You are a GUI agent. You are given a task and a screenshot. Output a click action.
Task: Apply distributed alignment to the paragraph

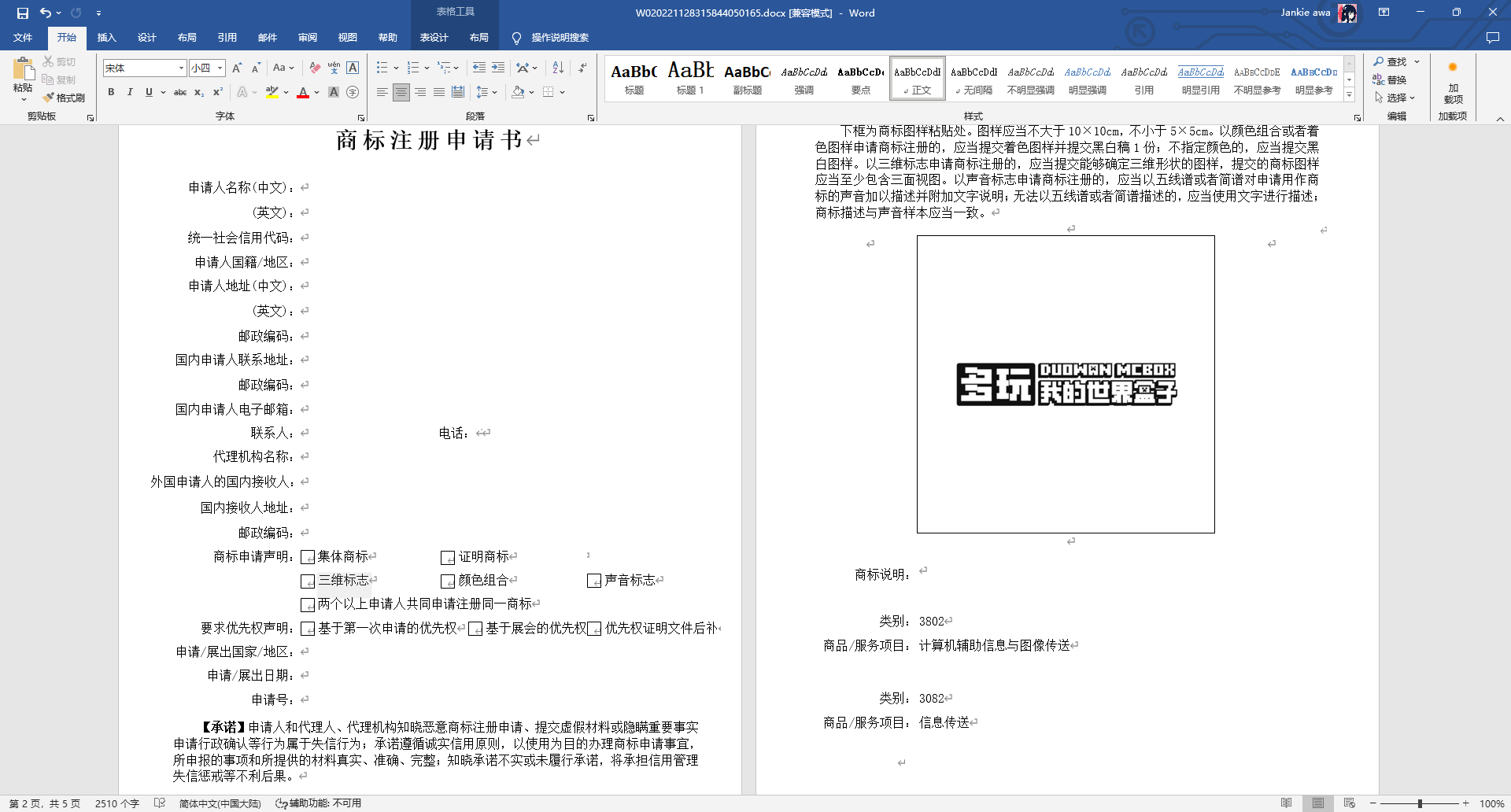[458, 92]
